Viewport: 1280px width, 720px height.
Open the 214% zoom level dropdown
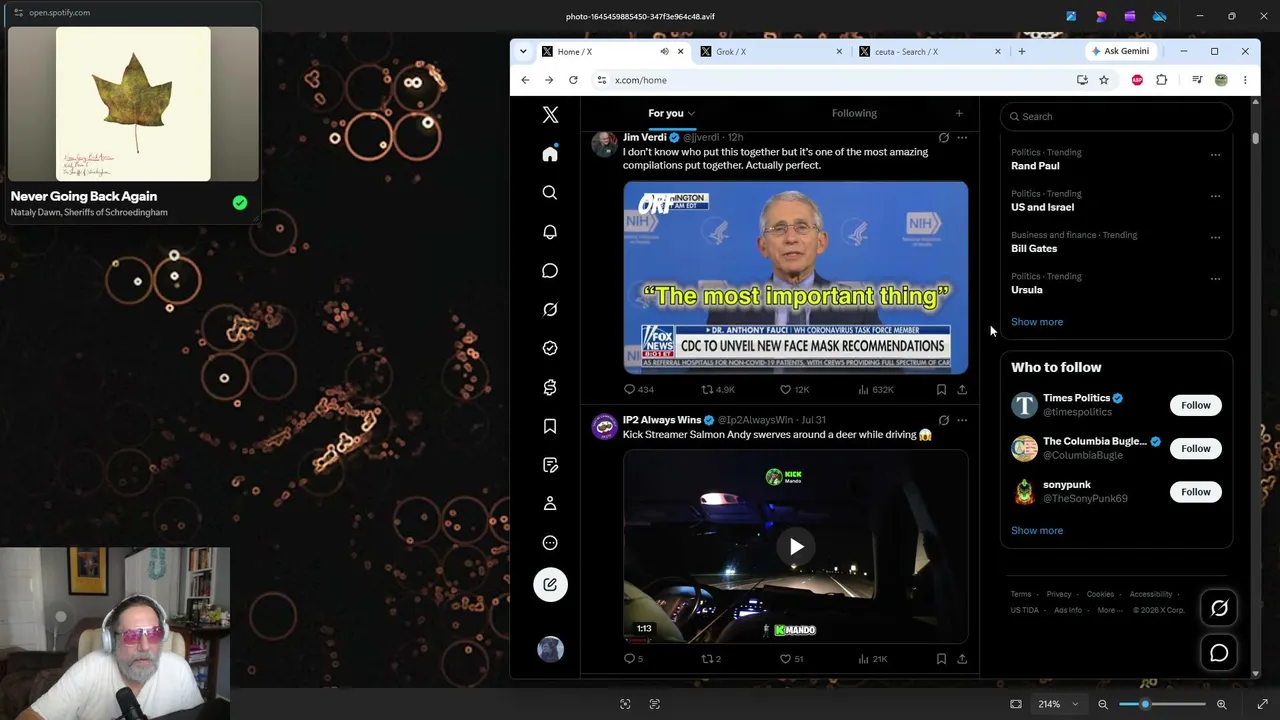1058,704
